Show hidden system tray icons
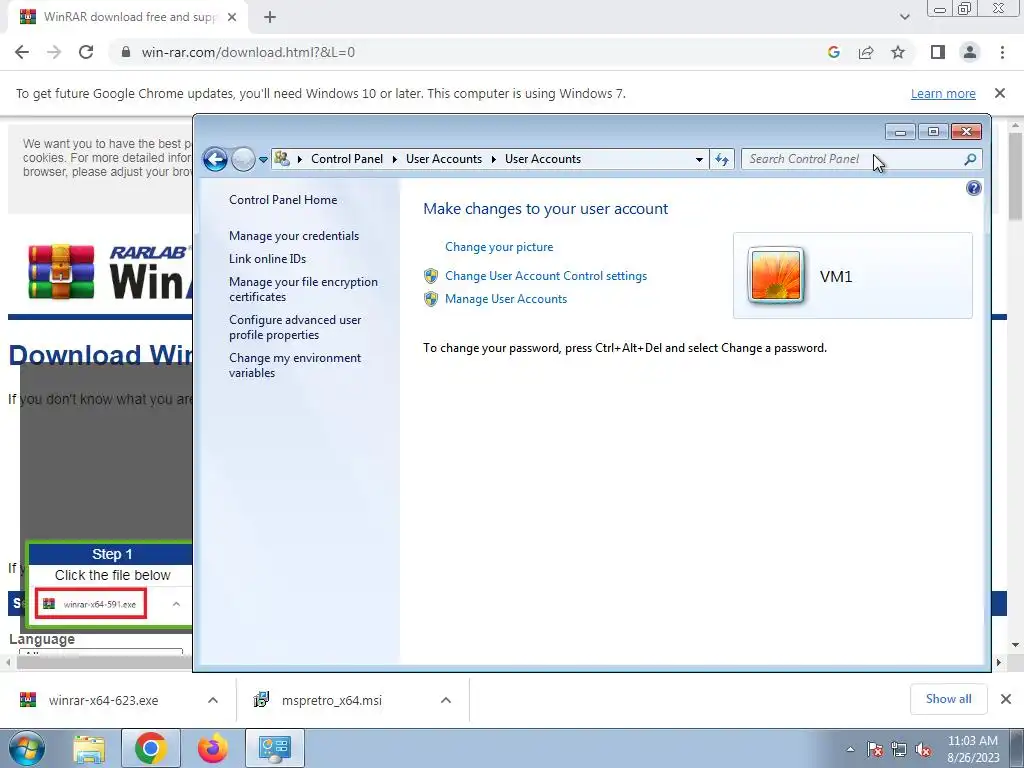The height and width of the screenshot is (768, 1024). 850,749
